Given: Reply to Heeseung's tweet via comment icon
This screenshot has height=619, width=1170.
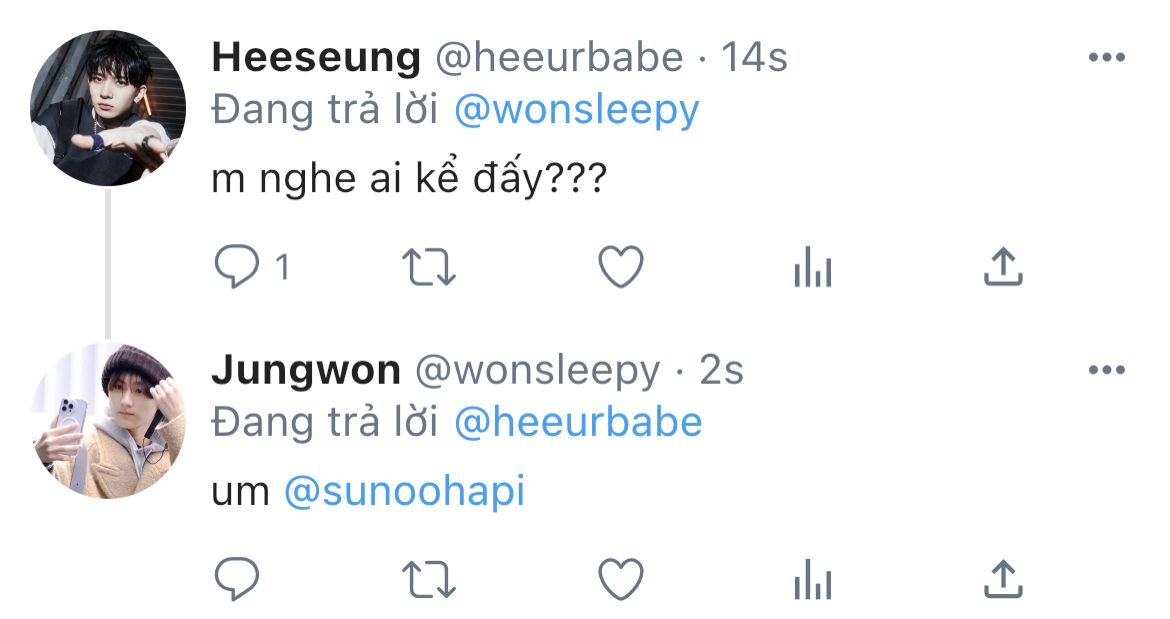Looking at the screenshot, I should point(237,267).
